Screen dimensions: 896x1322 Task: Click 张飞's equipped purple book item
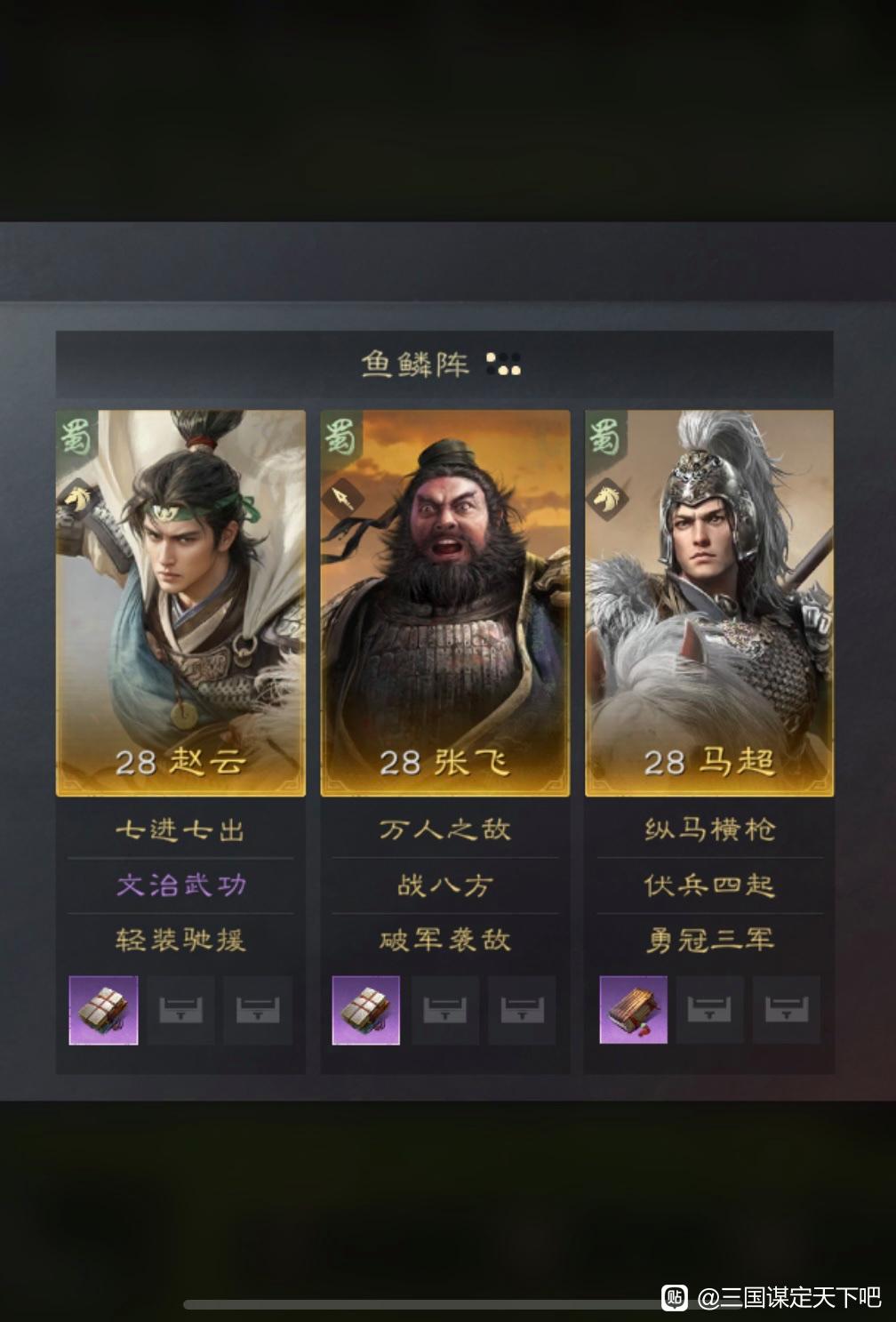pyautogui.click(x=366, y=1009)
